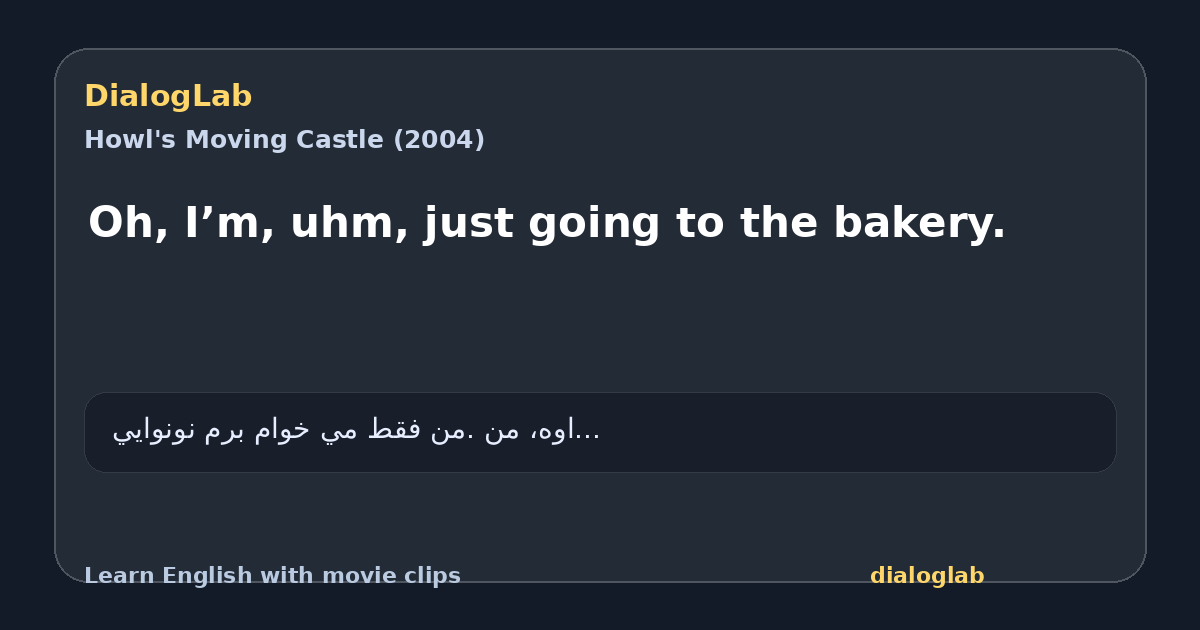Click the year '(2004)' in the movie title
Image resolution: width=1200 pixels, height=630 pixels.
coord(438,140)
